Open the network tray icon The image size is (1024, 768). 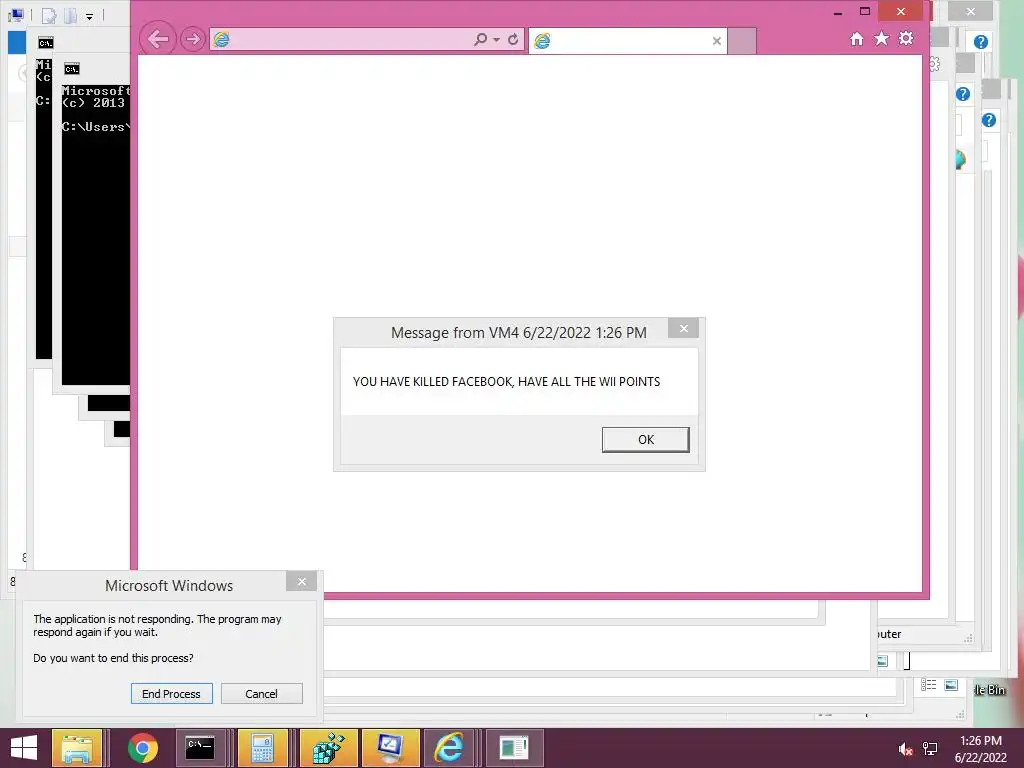point(930,749)
